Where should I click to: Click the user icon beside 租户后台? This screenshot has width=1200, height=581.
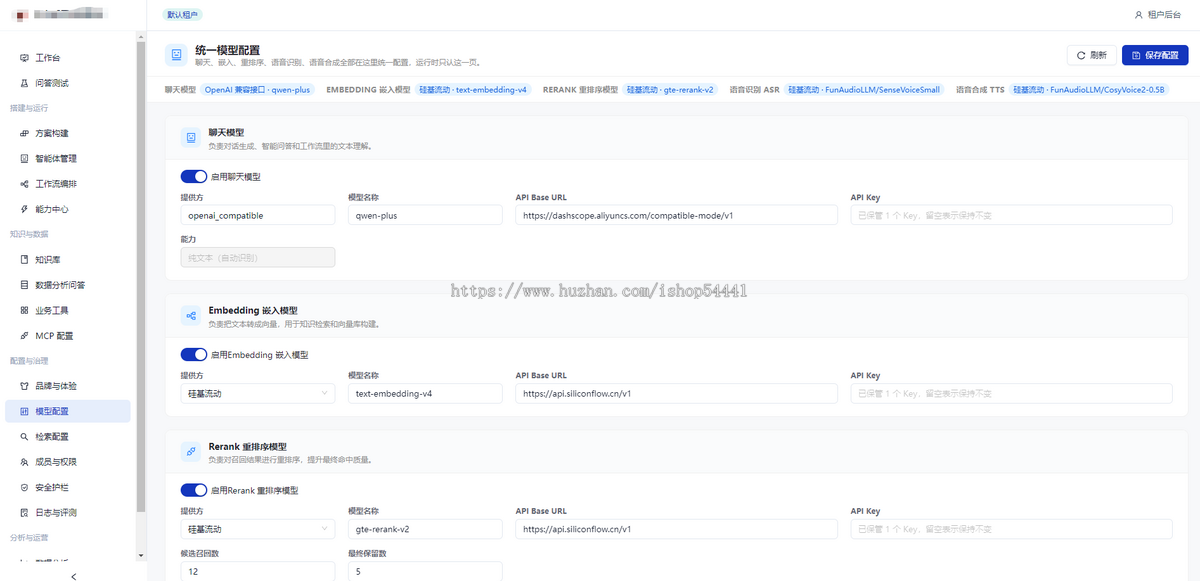pyautogui.click(x=1138, y=15)
